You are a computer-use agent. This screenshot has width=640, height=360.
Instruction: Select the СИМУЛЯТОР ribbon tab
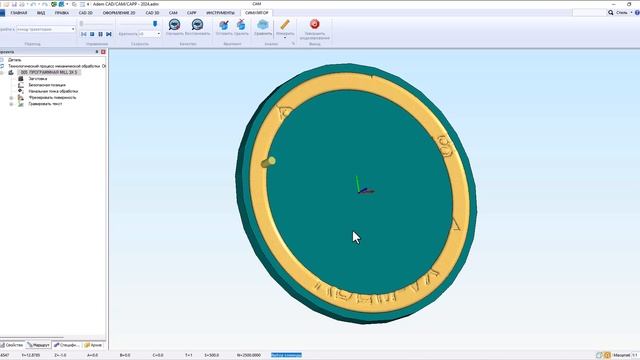[257, 13]
